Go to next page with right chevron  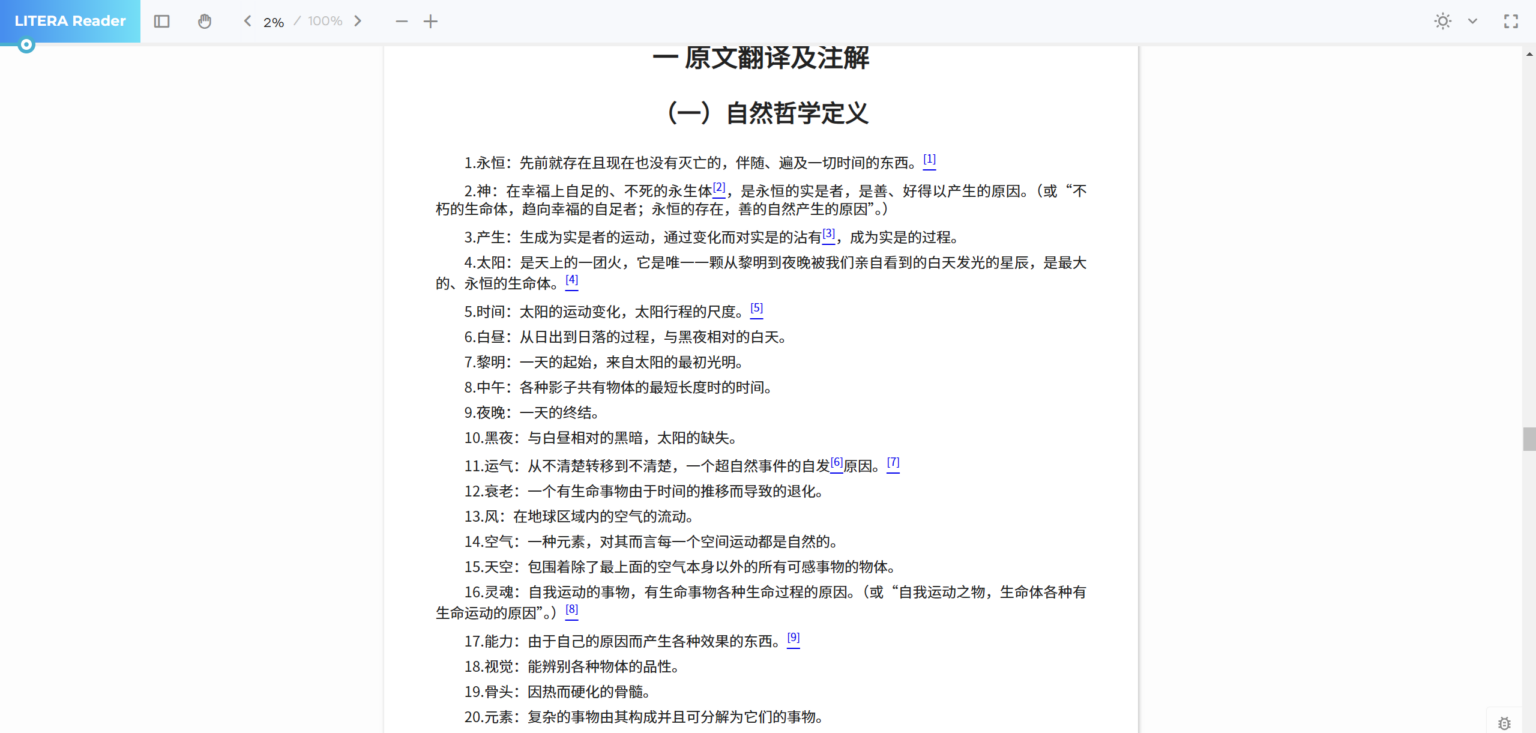pyautogui.click(x=358, y=20)
